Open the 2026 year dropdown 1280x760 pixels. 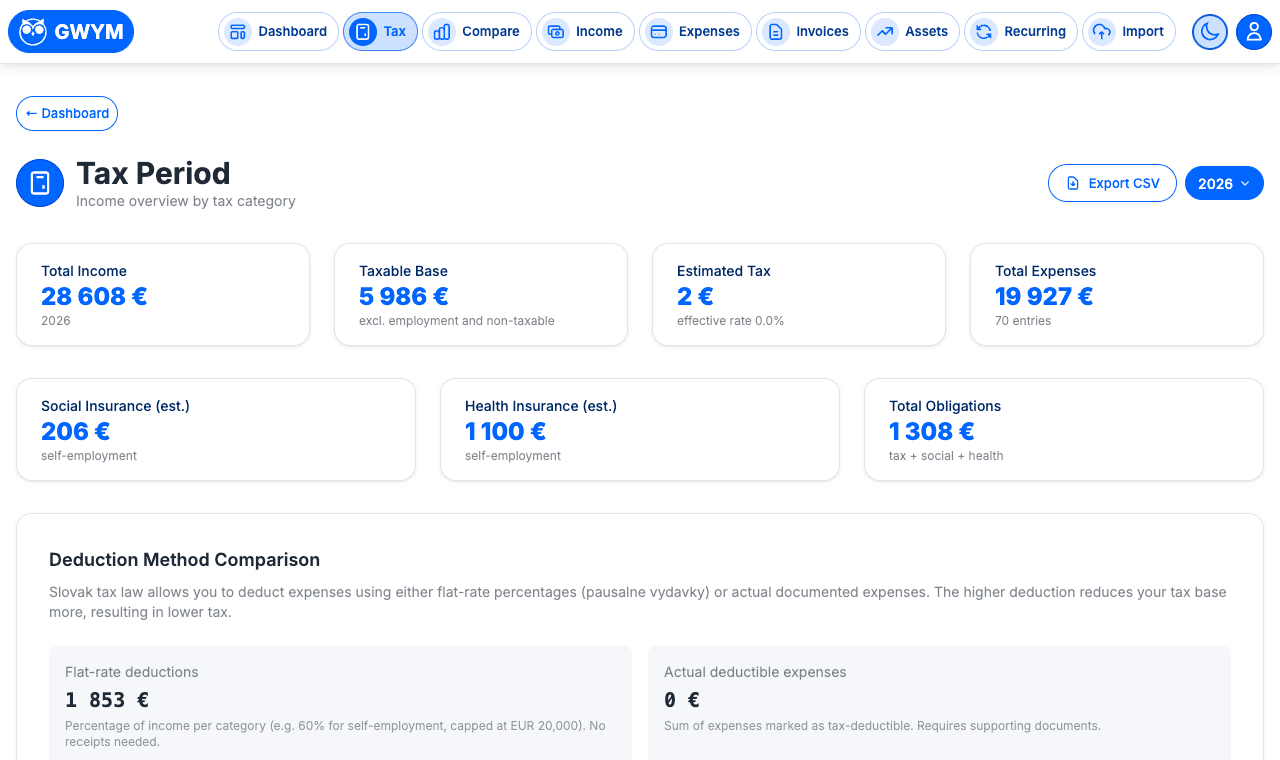coord(1224,184)
